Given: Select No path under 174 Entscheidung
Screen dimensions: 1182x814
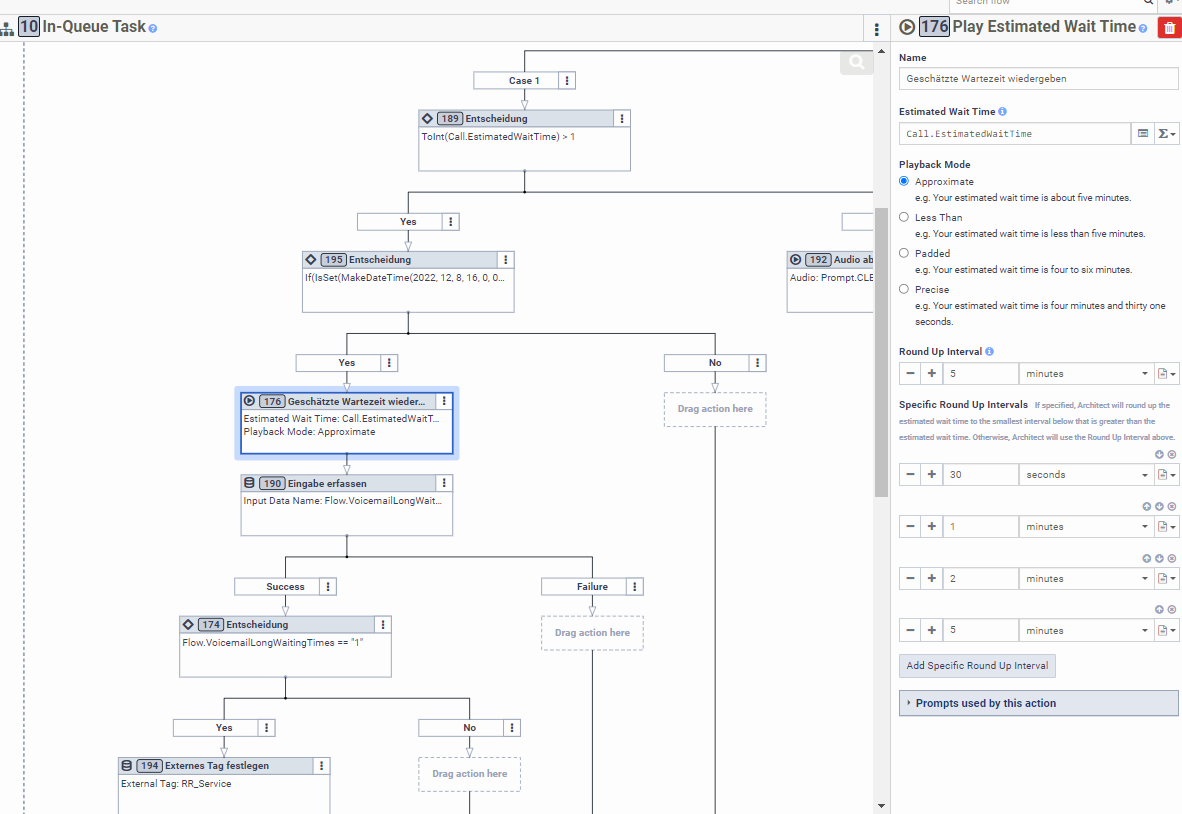Looking at the screenshot, I should click(469, 727).
